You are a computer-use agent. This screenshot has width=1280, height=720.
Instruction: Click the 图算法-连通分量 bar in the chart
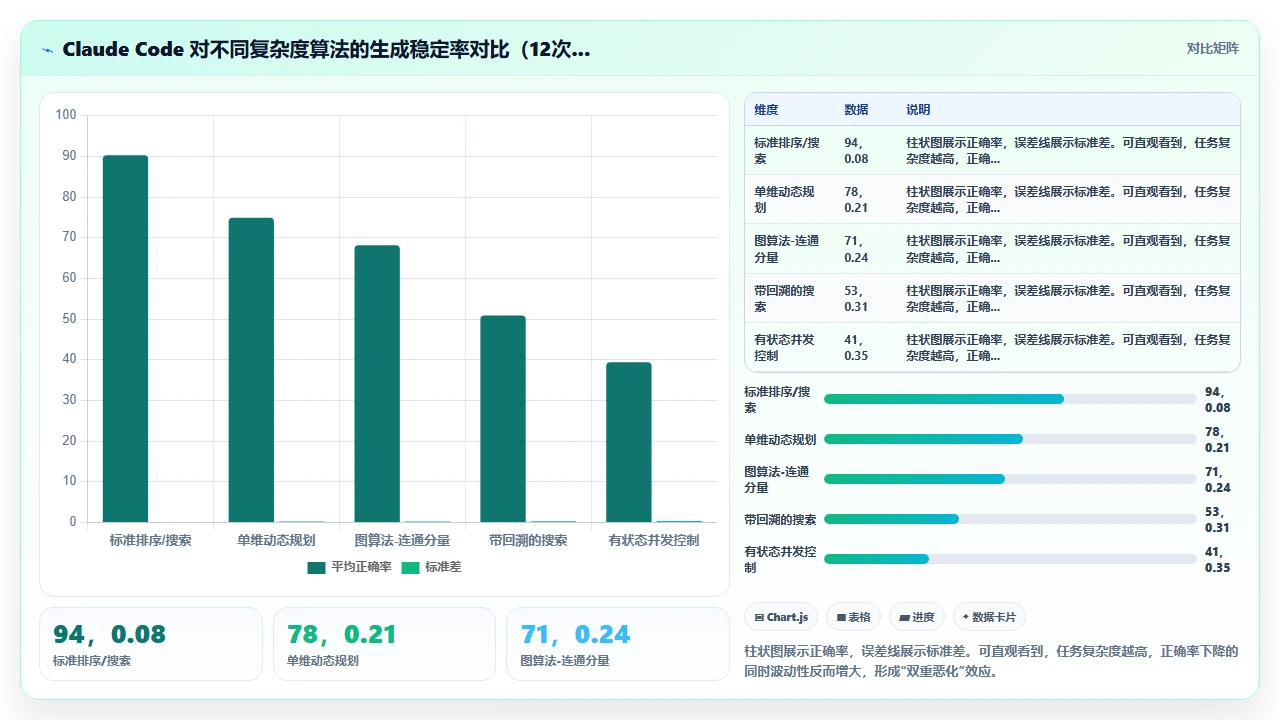(x=377, y=384)
